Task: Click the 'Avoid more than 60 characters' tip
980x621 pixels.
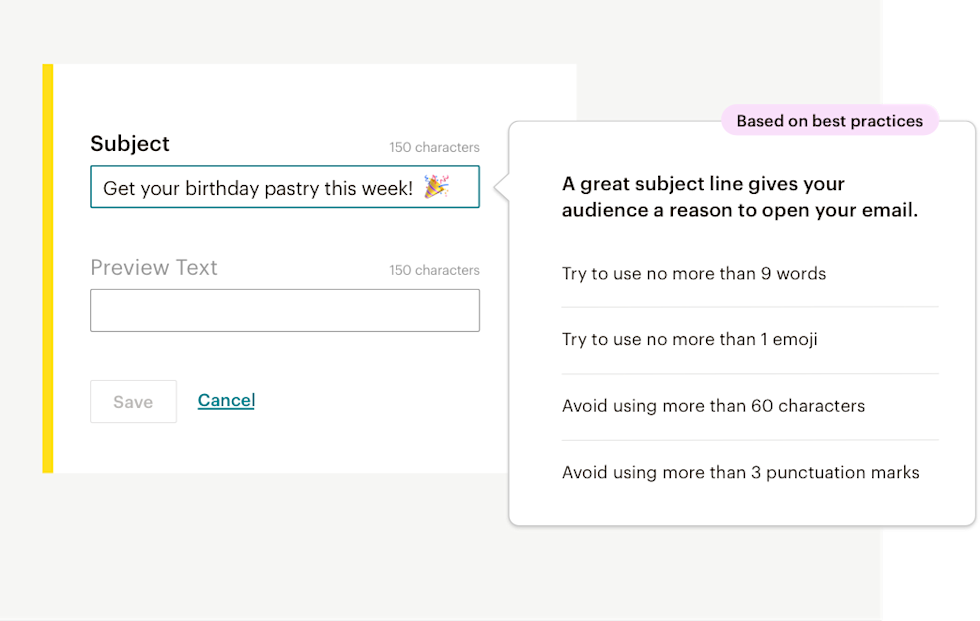Action: pyautogui.click(x=713, y=406)
